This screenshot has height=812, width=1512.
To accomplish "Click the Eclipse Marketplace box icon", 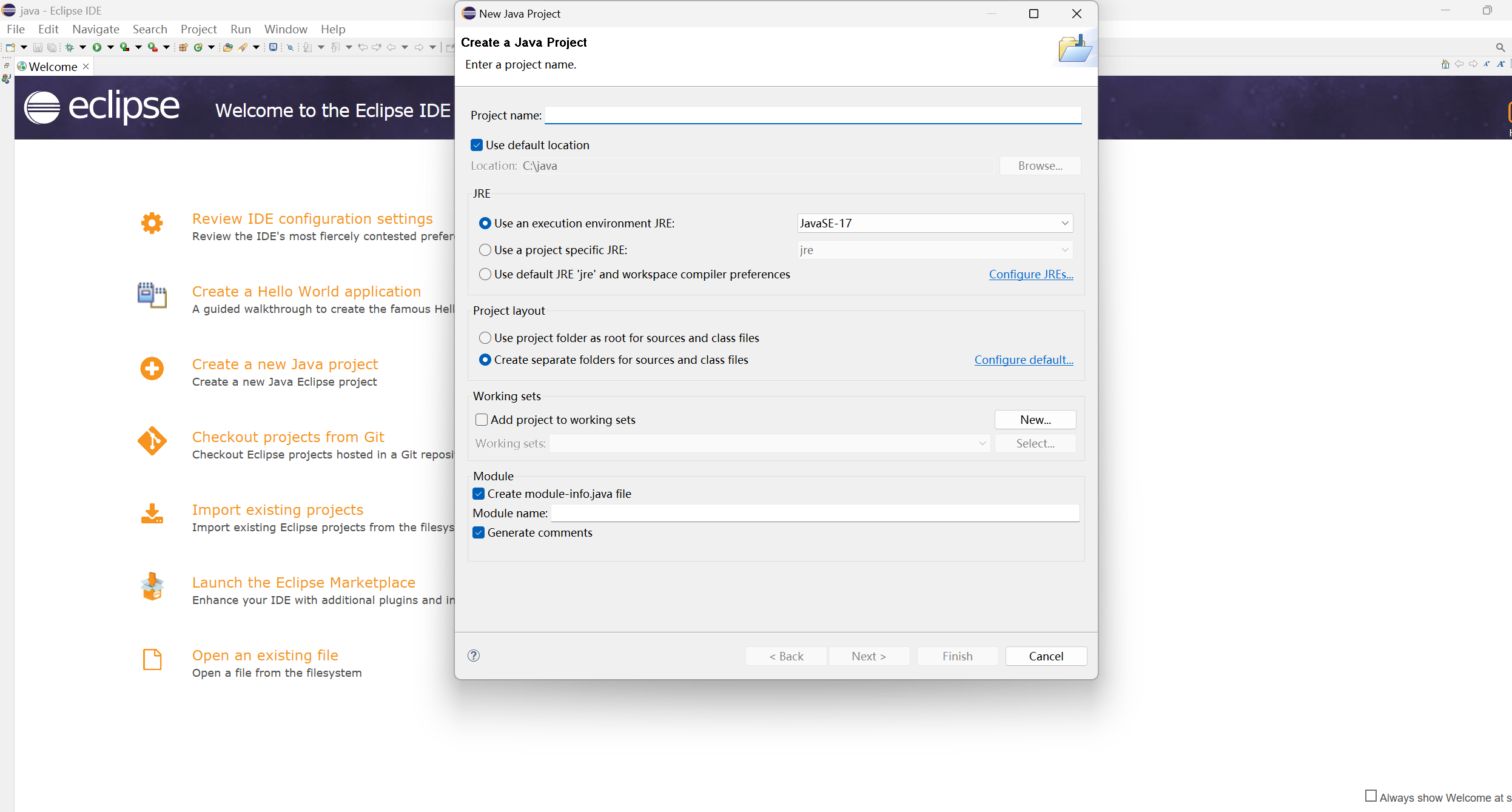I will pyautogui.click(x=152, y=586).
